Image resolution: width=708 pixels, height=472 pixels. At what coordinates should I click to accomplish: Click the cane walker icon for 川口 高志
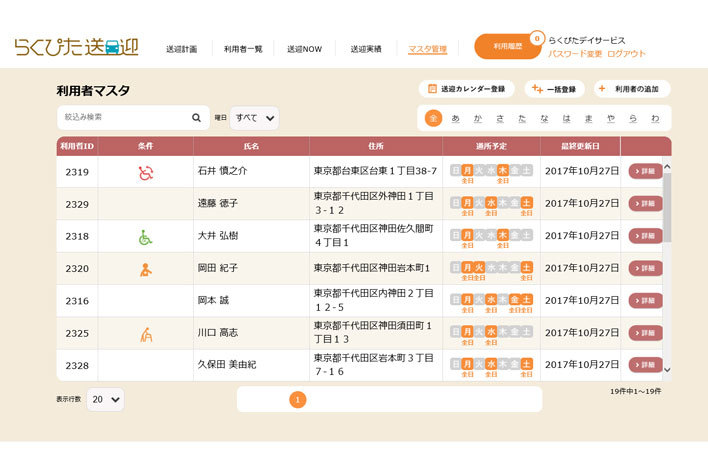tap(146, 334)
